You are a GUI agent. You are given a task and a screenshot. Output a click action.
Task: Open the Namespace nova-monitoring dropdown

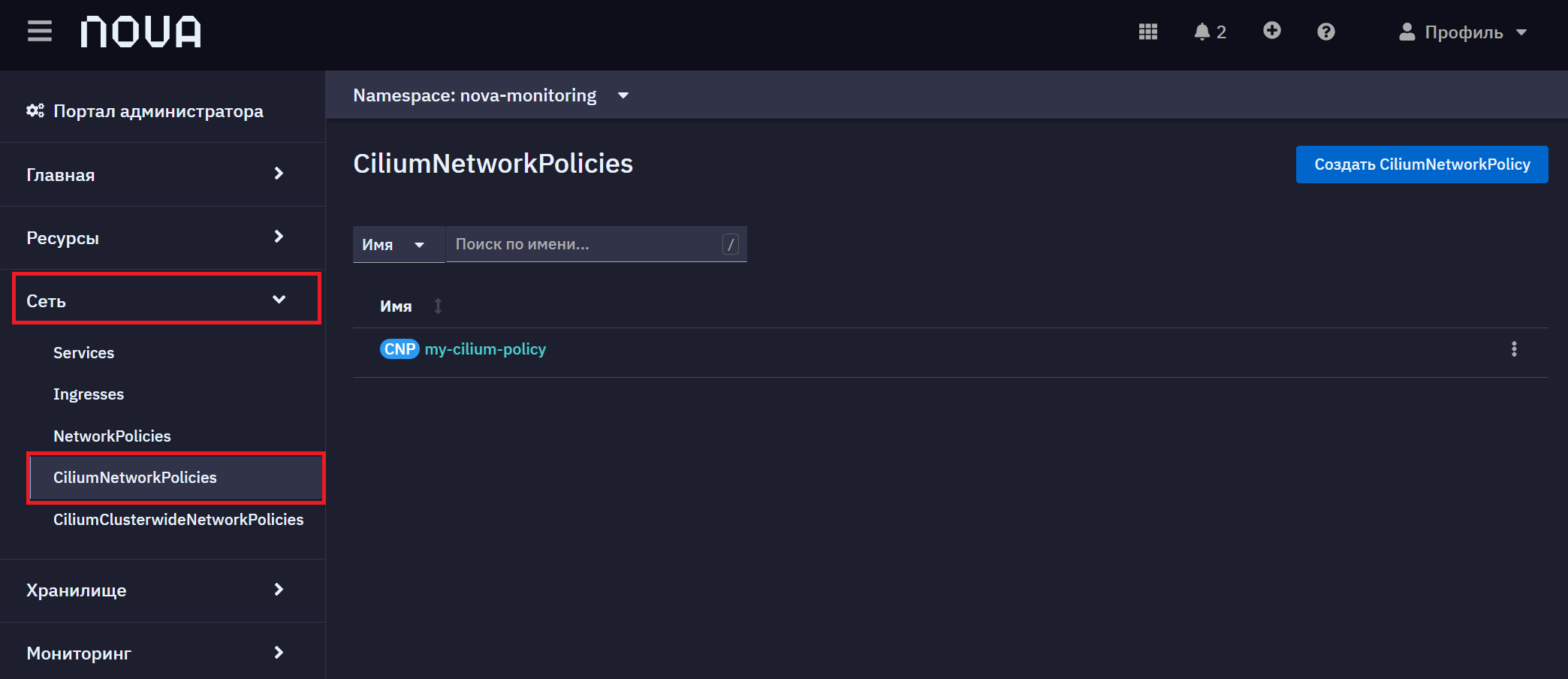point(491,95)
